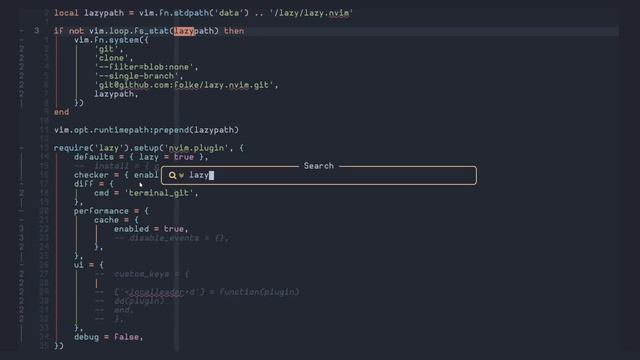This screenshot has width=640, height=360.
Task: Click commented 'disable_events' line
Action: coord(171,238)
